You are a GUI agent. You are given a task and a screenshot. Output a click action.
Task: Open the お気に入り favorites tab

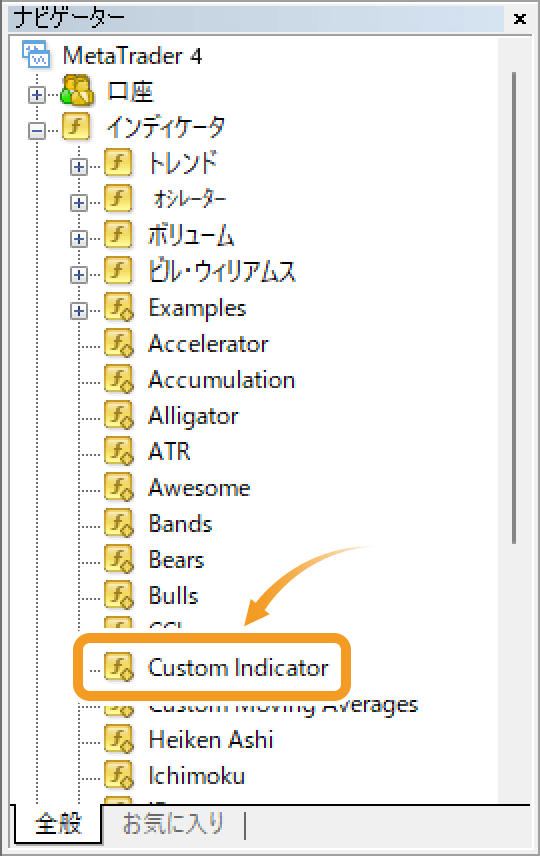173,823
